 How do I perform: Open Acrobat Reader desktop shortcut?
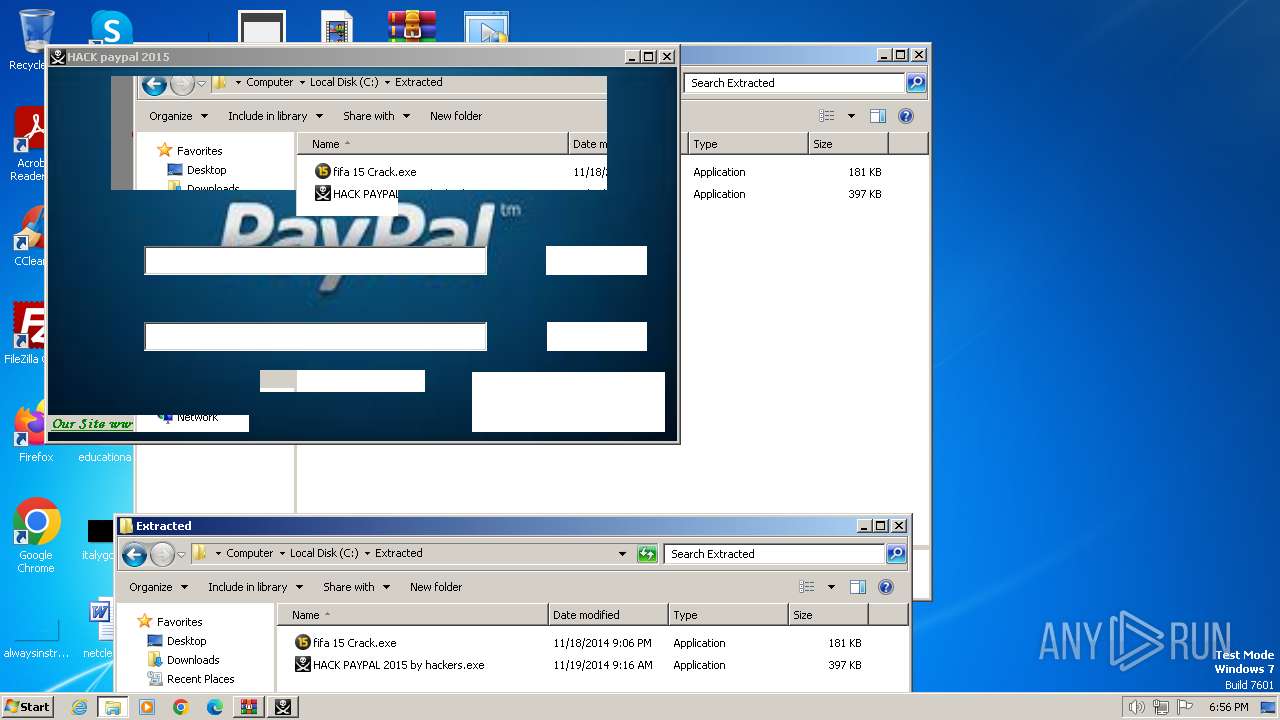(30, 145)
